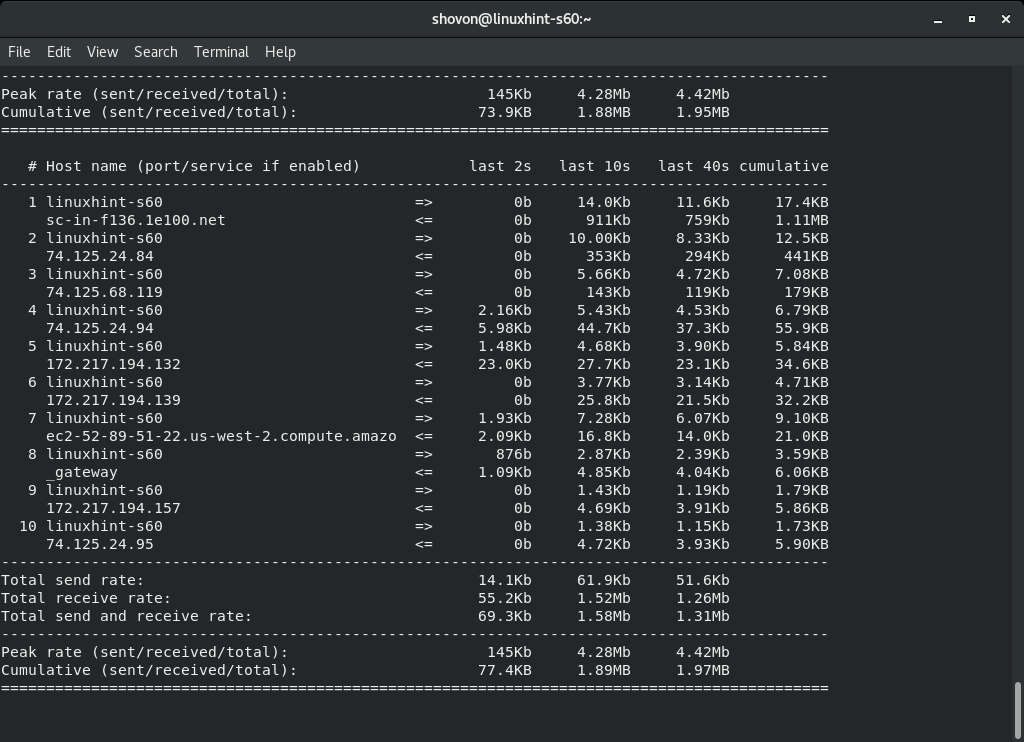This screenshot has height=742, width=1024.
Task: Open the File menu
Action: tap(18, 51)
